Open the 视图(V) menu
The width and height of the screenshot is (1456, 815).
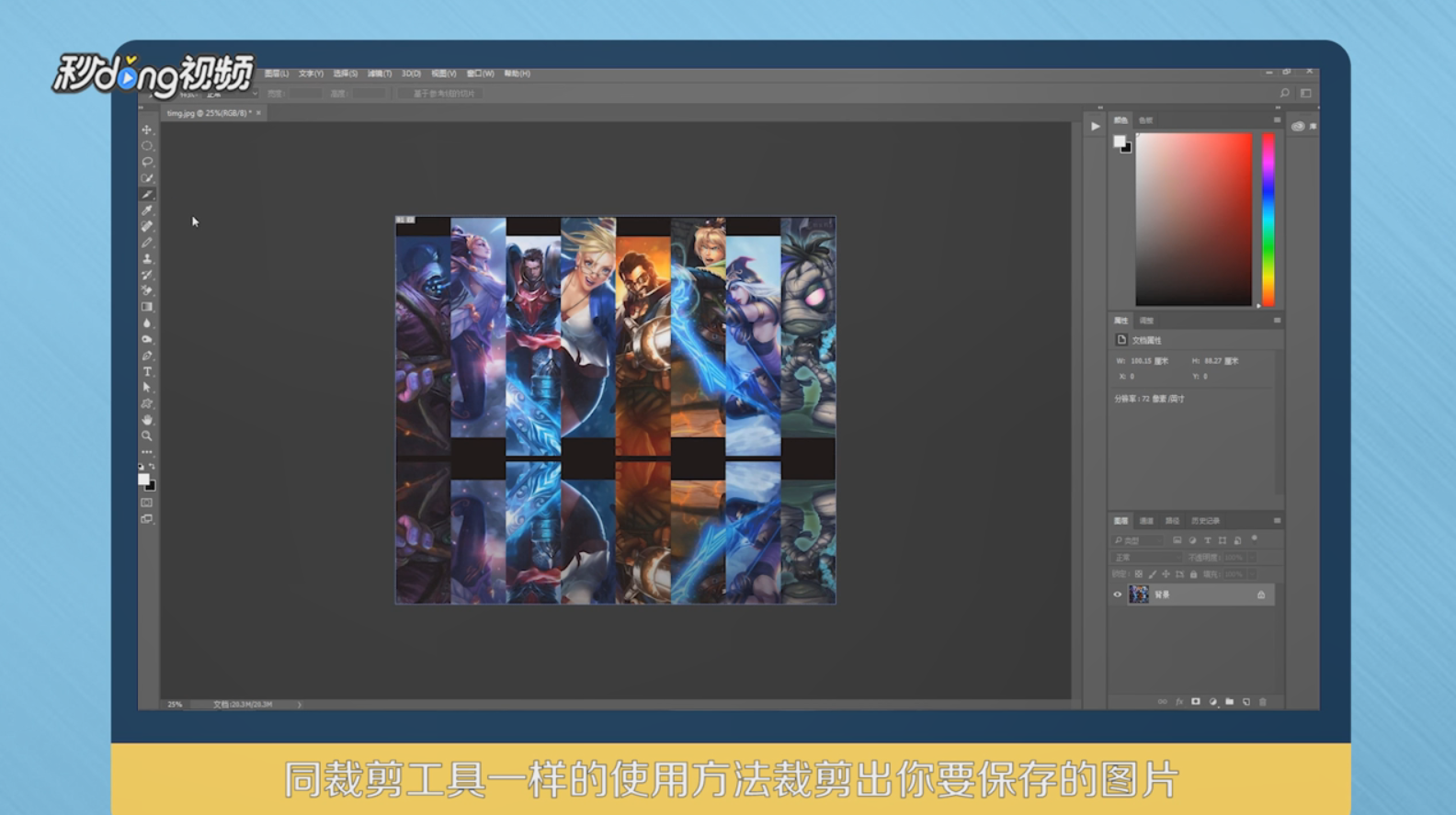tap(444, 74)
